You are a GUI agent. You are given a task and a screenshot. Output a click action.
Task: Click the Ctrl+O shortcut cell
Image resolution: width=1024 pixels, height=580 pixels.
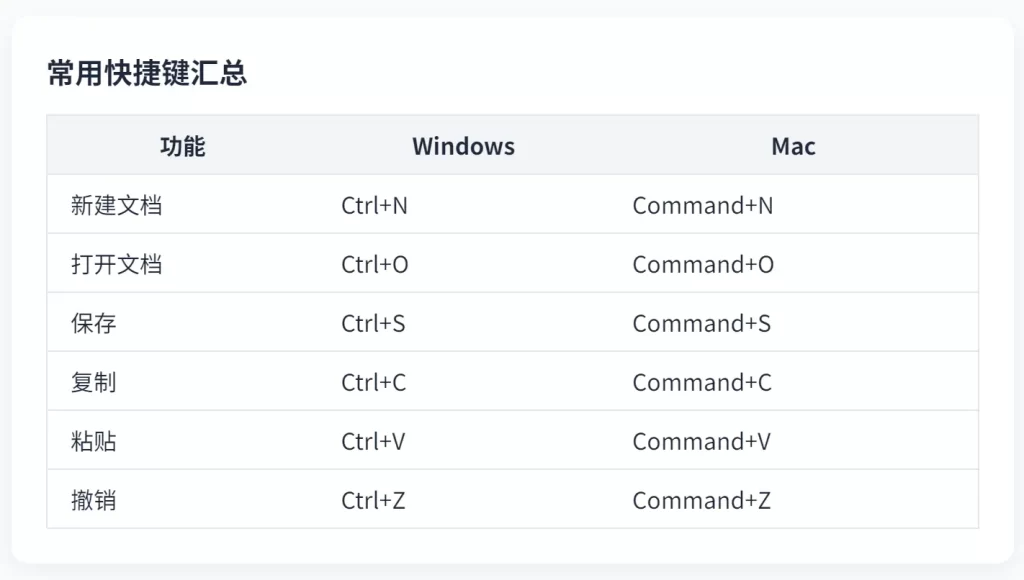pyautogui.click(x=375, y=265)
